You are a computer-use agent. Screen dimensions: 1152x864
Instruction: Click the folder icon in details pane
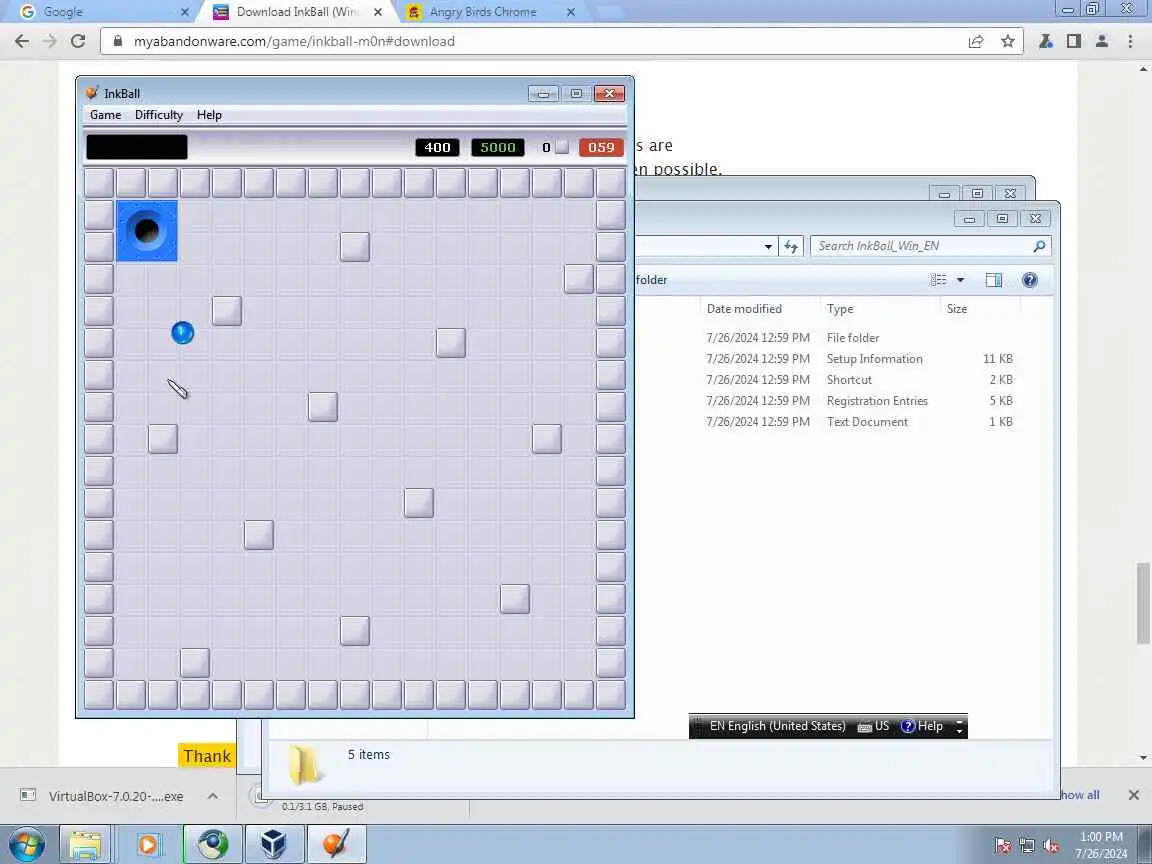tap(304, 766)
